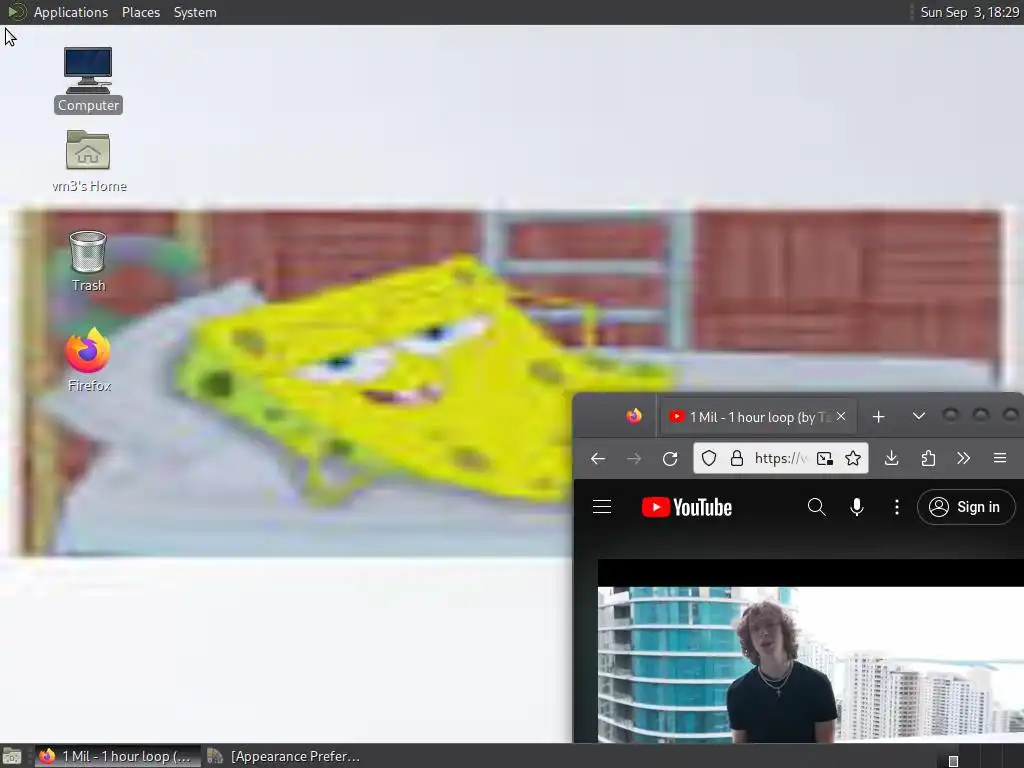Close the '1 Mil - 1 hour loop' tab
Screen dimensions: 1024x768
coord(841,416)
